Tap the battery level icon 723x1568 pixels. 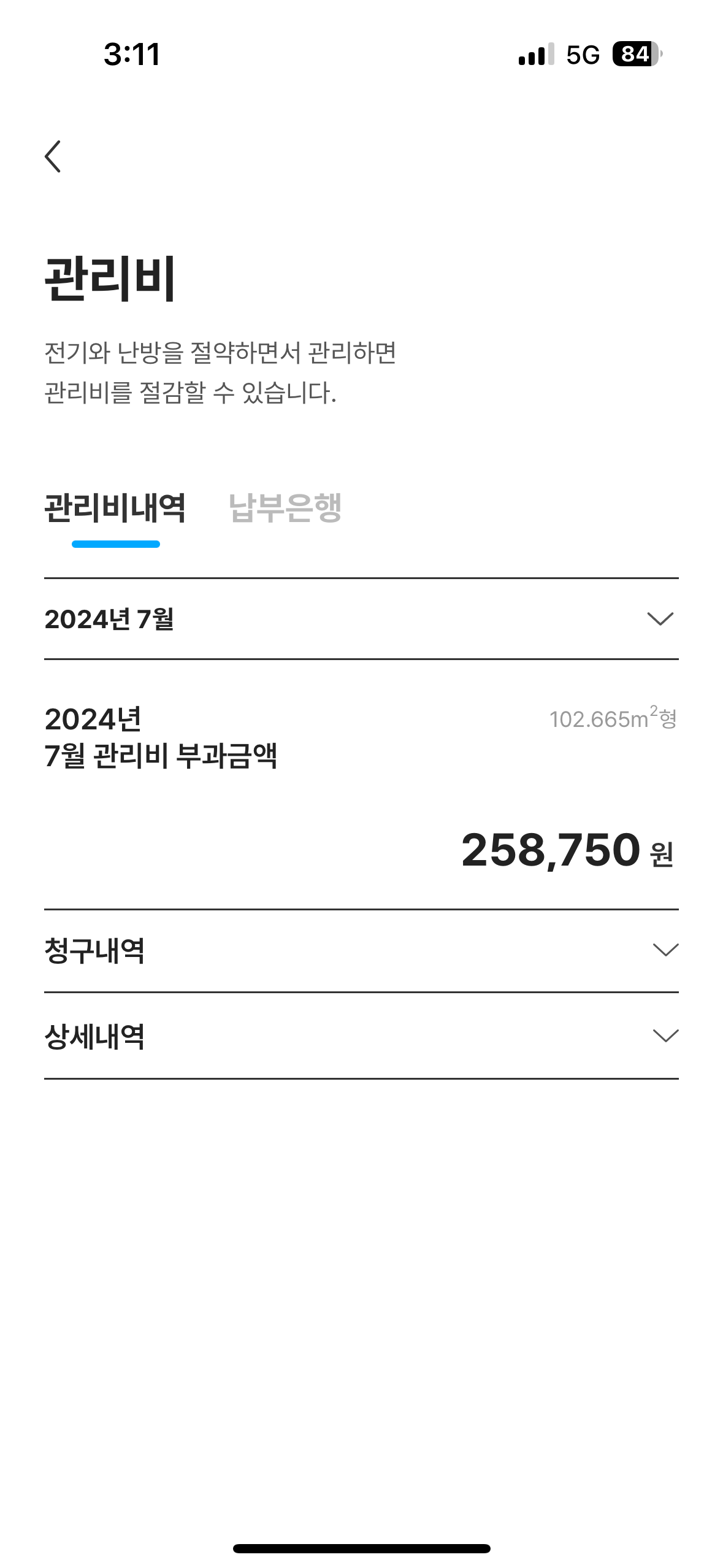pos(637,55)
